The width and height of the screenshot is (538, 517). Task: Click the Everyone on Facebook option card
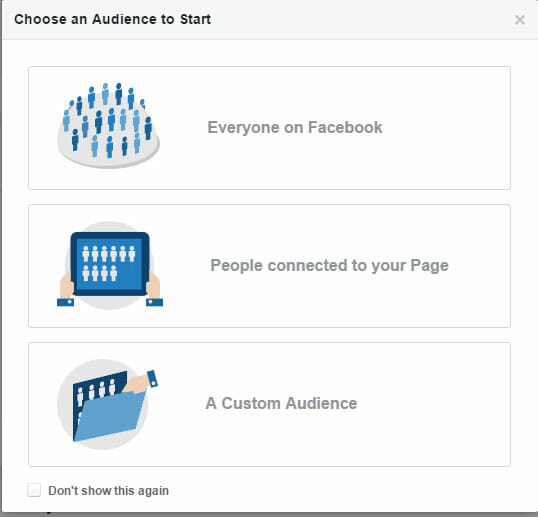(269, 128)
